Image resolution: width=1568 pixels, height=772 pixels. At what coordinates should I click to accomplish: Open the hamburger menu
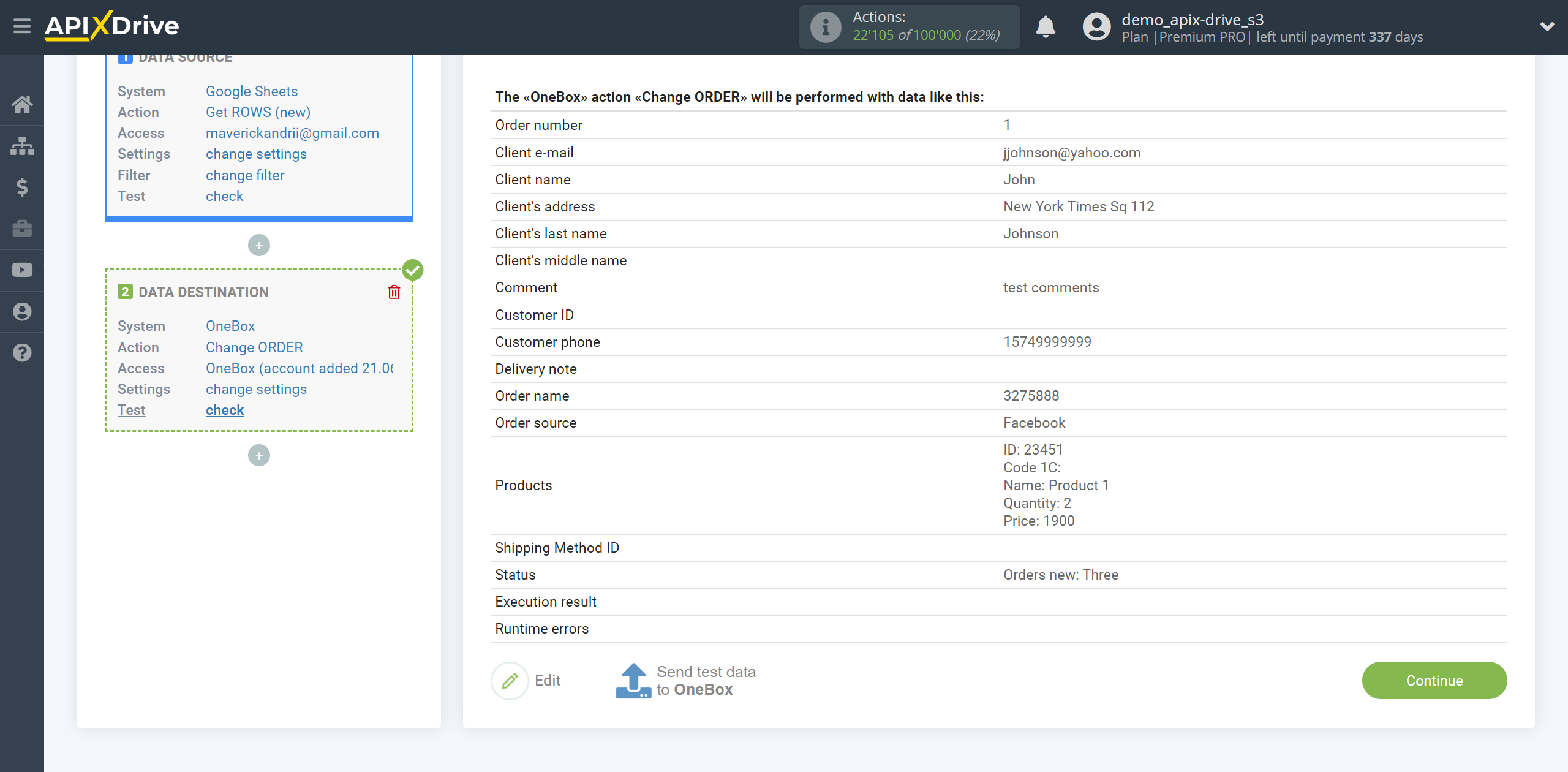point(22,26)
